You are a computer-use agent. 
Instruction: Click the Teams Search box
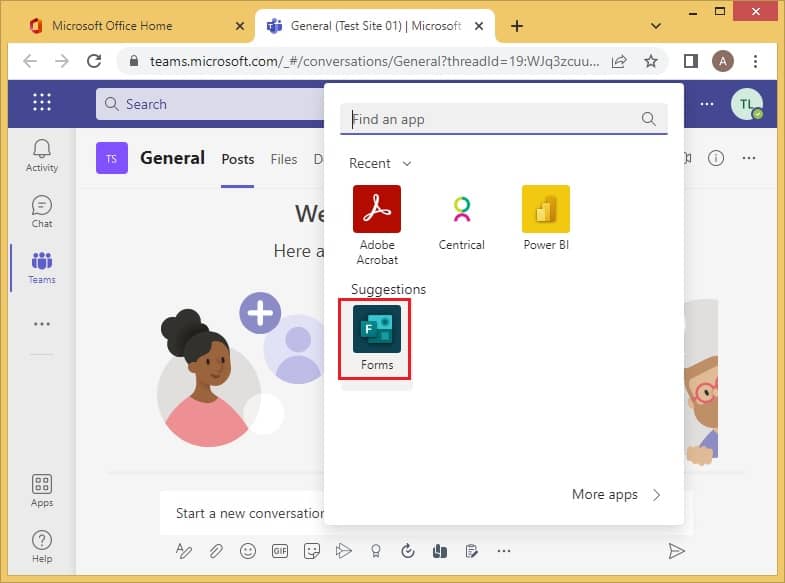pos(210,104)
